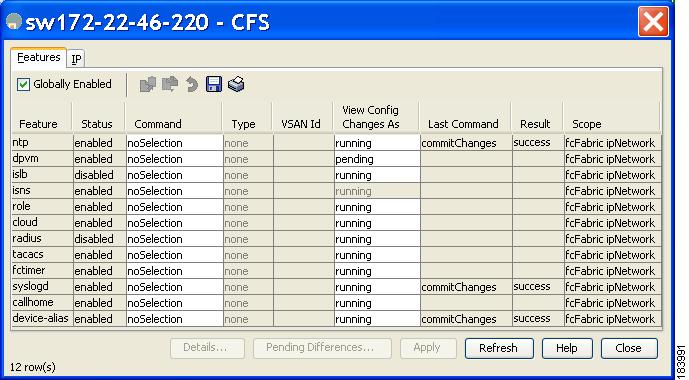Open Command dropdown for the syslogd row
Viewport: 689px width, 380px height.
[x=174, y=287]
